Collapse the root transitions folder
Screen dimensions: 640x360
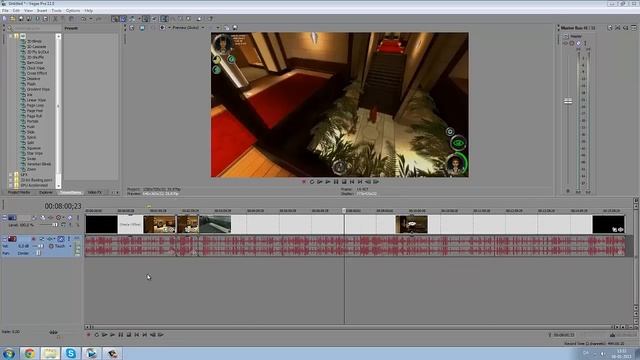(x=11, y=36)
